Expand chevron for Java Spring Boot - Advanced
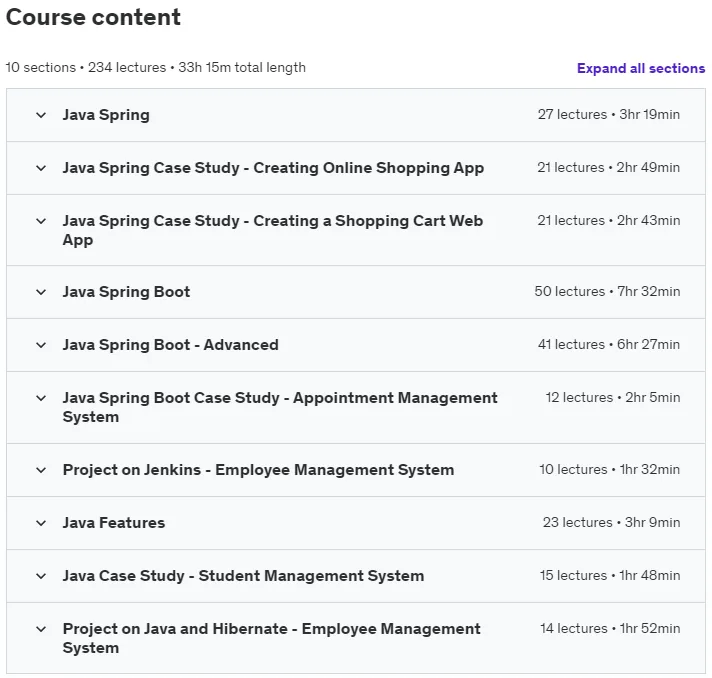712x678 pixels. (x=41, y=345)
